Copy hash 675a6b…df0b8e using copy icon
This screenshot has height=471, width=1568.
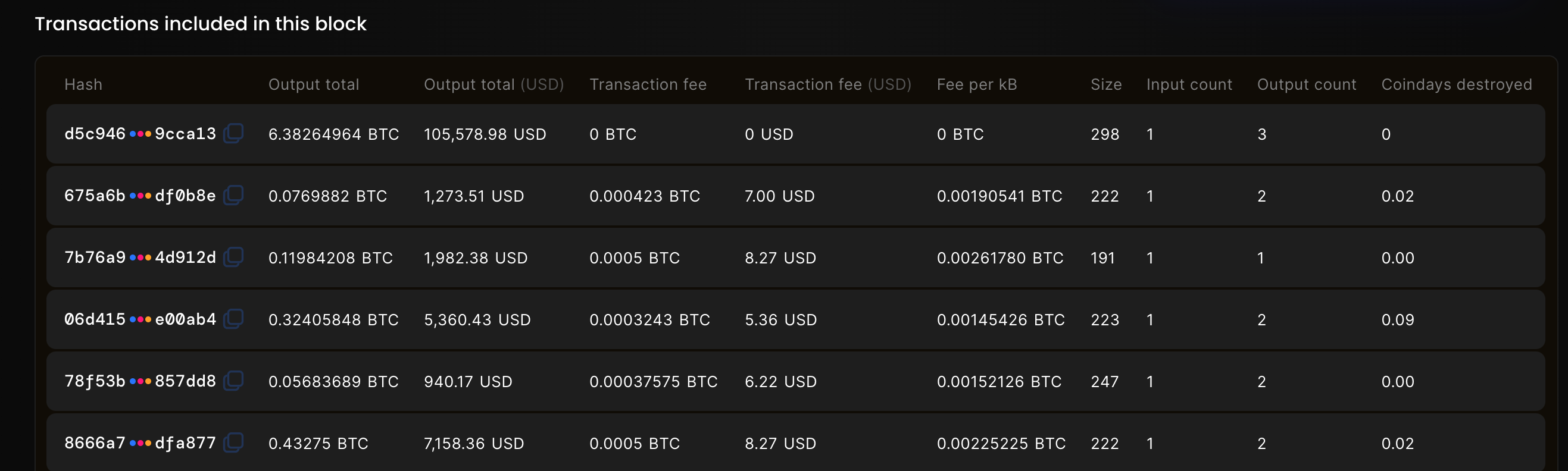pos(234,195)
